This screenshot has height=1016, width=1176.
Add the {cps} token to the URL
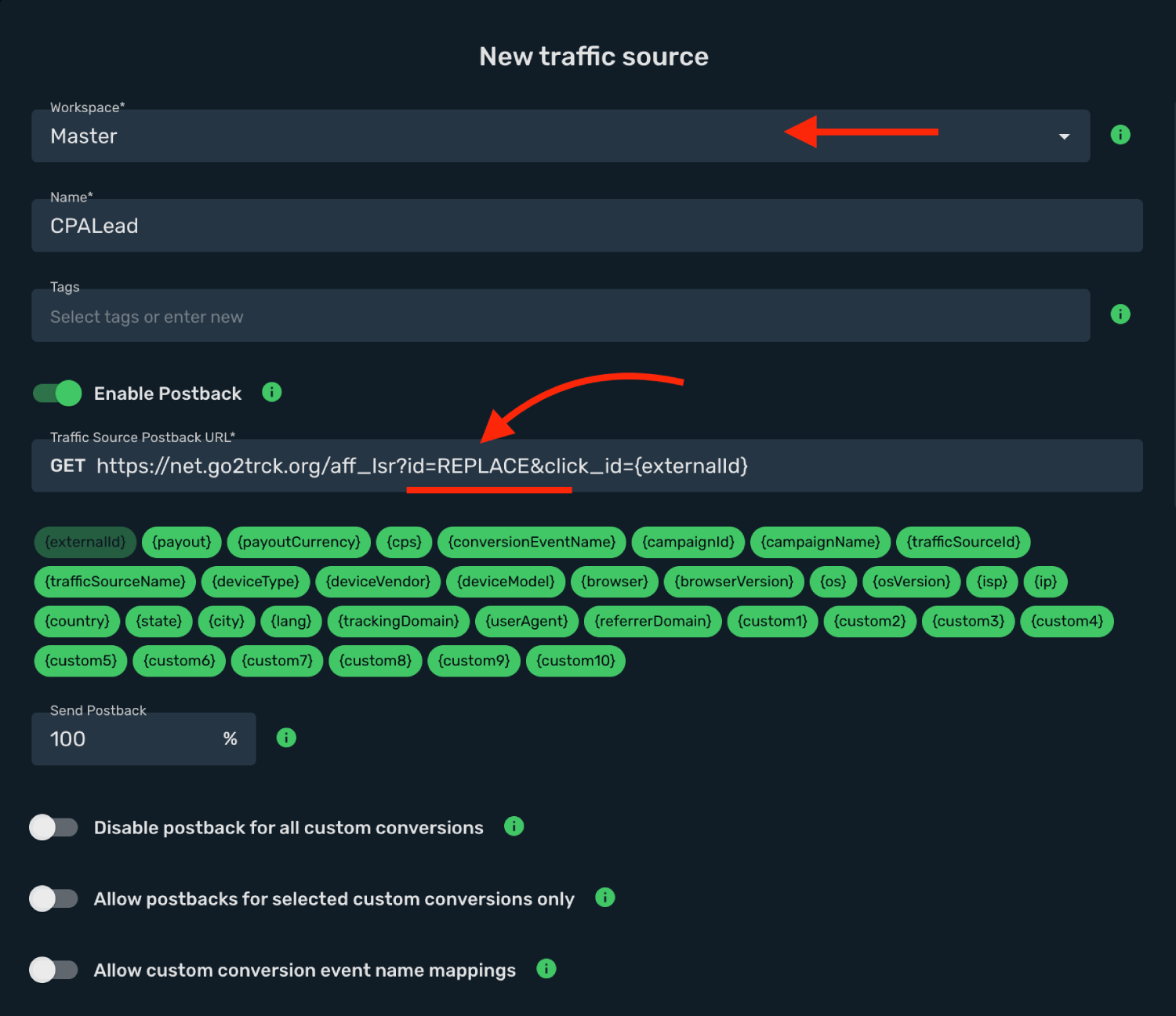(x=405, y=542)
